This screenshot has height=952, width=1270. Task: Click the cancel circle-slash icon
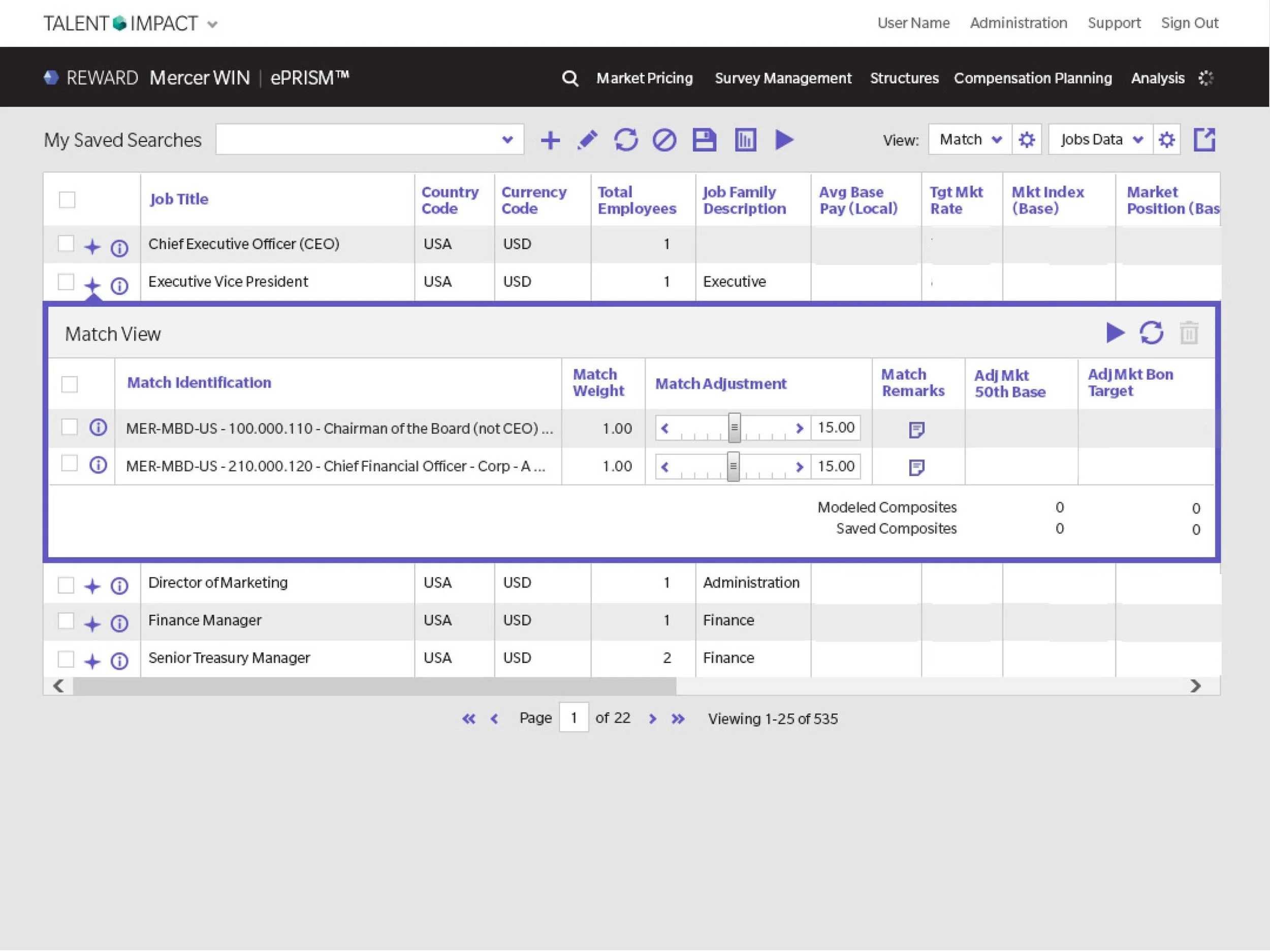[x=664, y=140]
